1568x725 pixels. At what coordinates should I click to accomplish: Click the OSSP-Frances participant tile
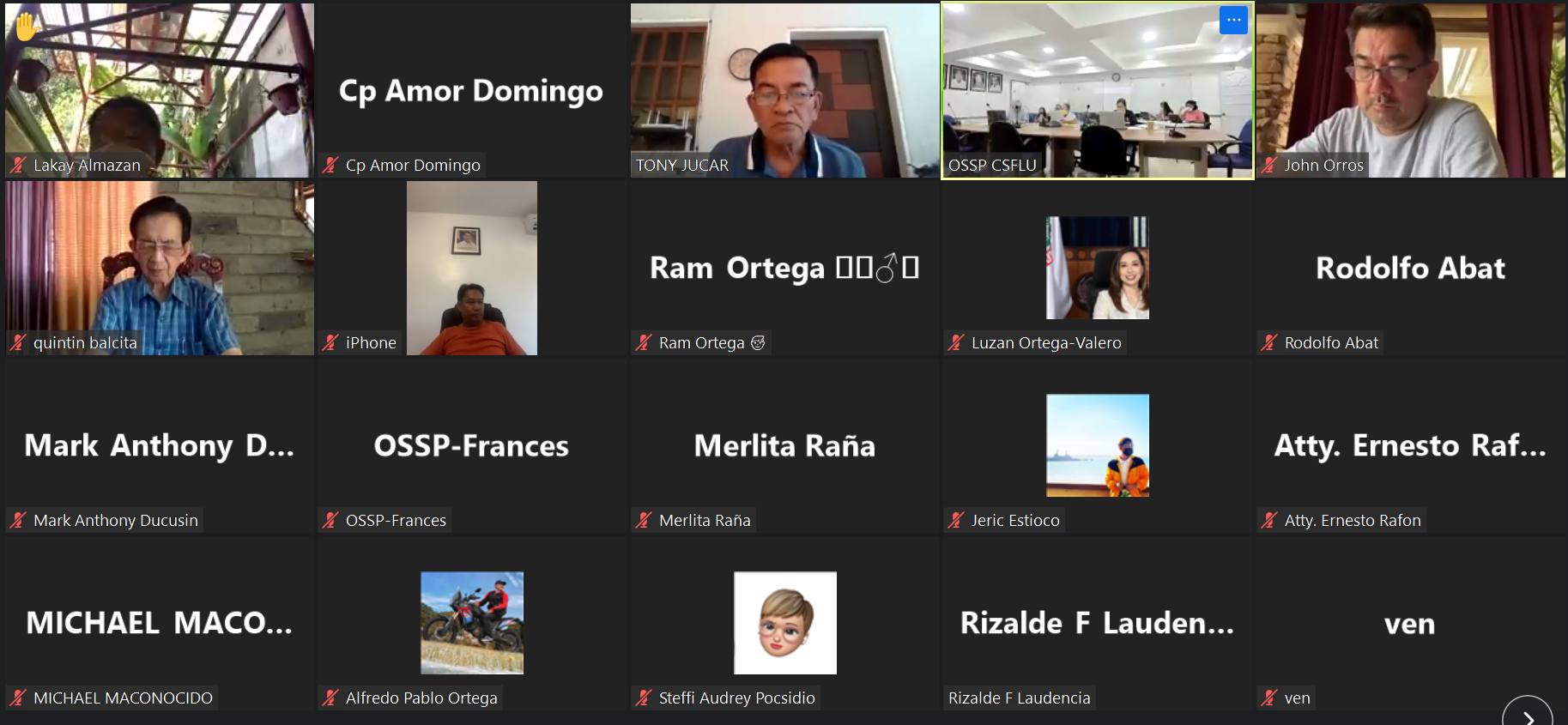[x=471, y=445]
